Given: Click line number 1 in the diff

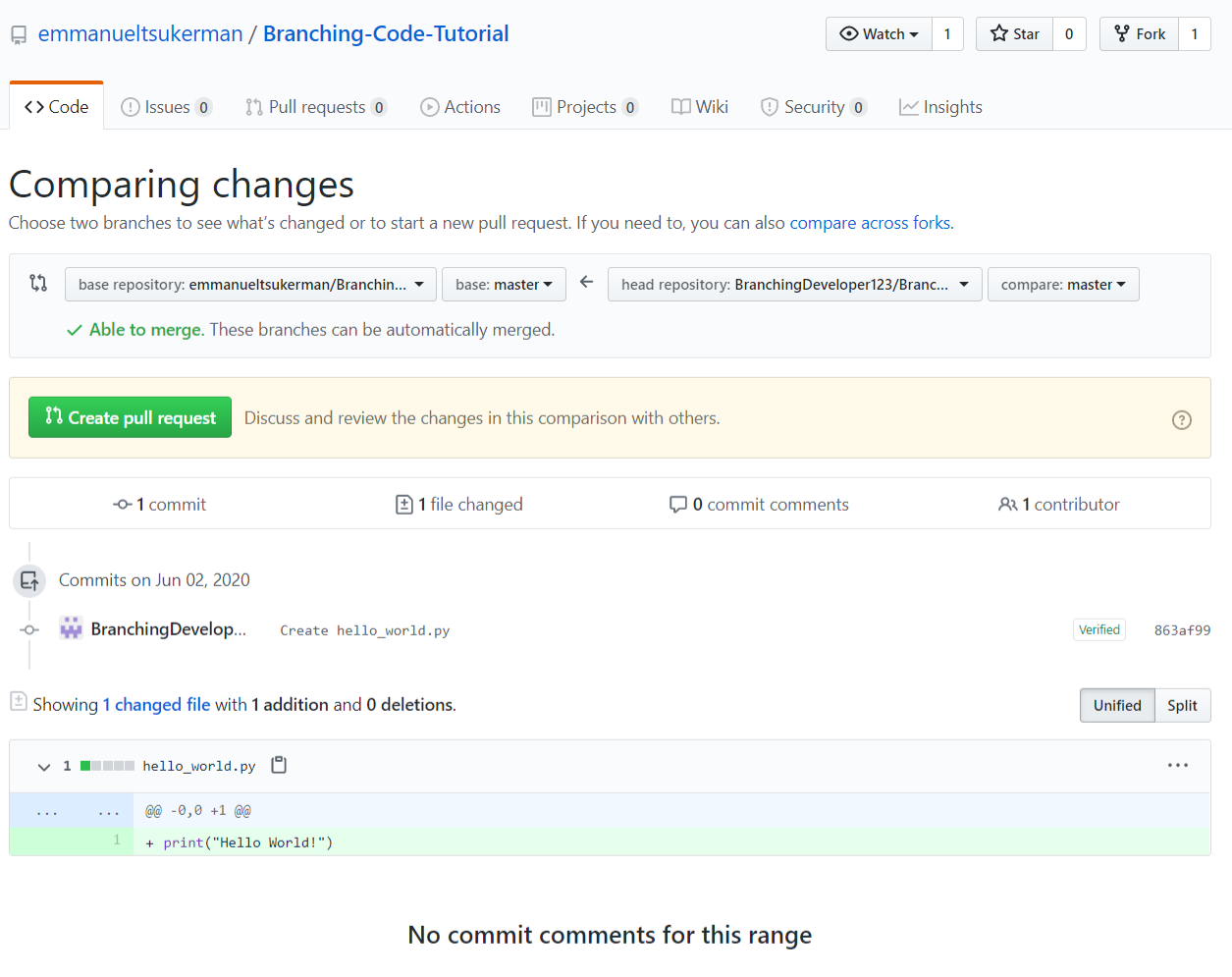Looking at the screenshot, I should coord(117,841).
